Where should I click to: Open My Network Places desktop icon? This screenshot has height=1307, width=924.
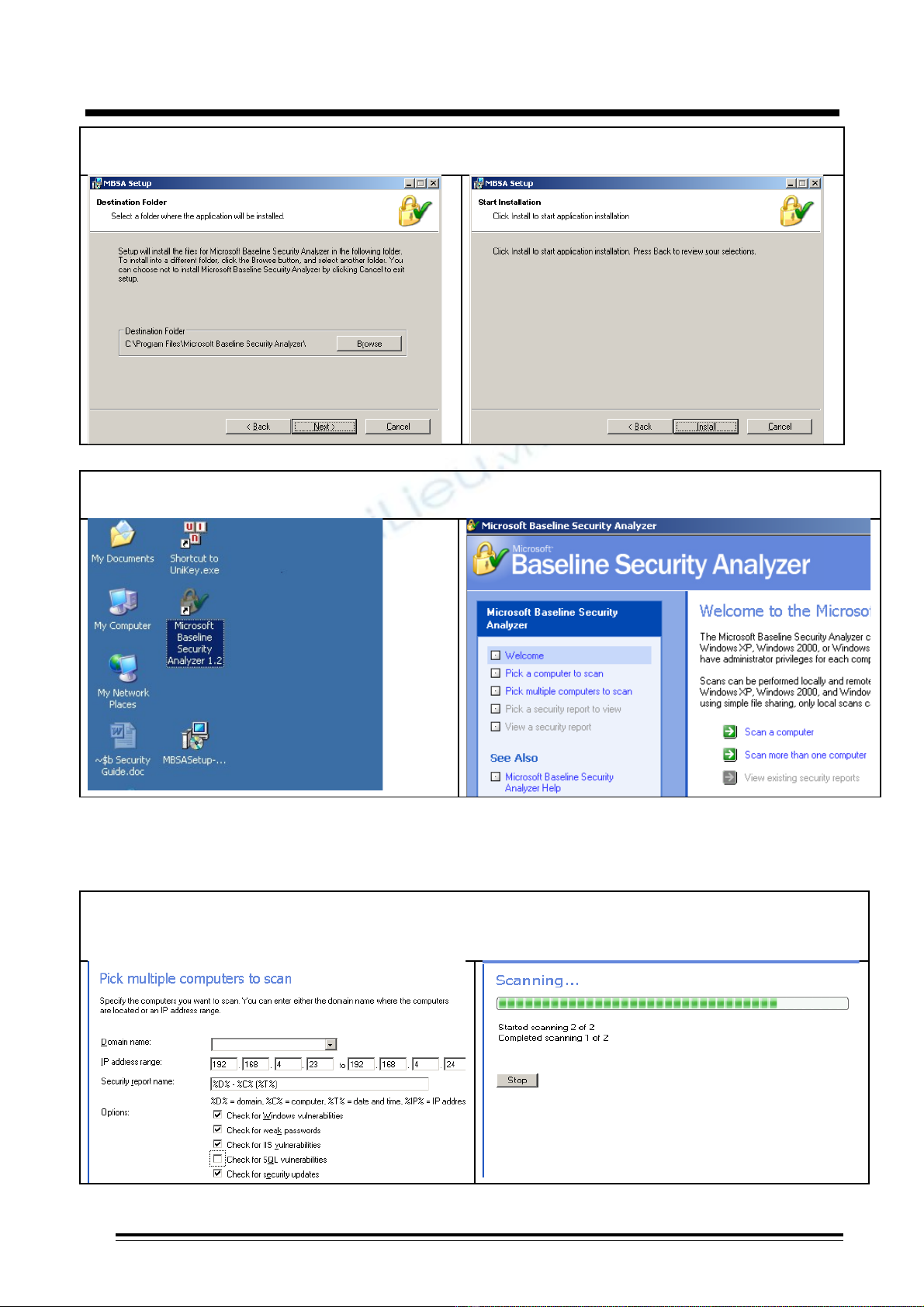(123, 669)
